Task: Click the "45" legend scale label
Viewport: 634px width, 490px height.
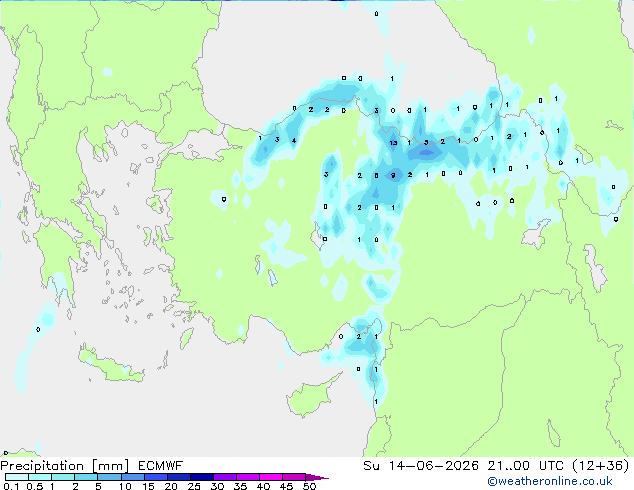Action: pos(286,486)
